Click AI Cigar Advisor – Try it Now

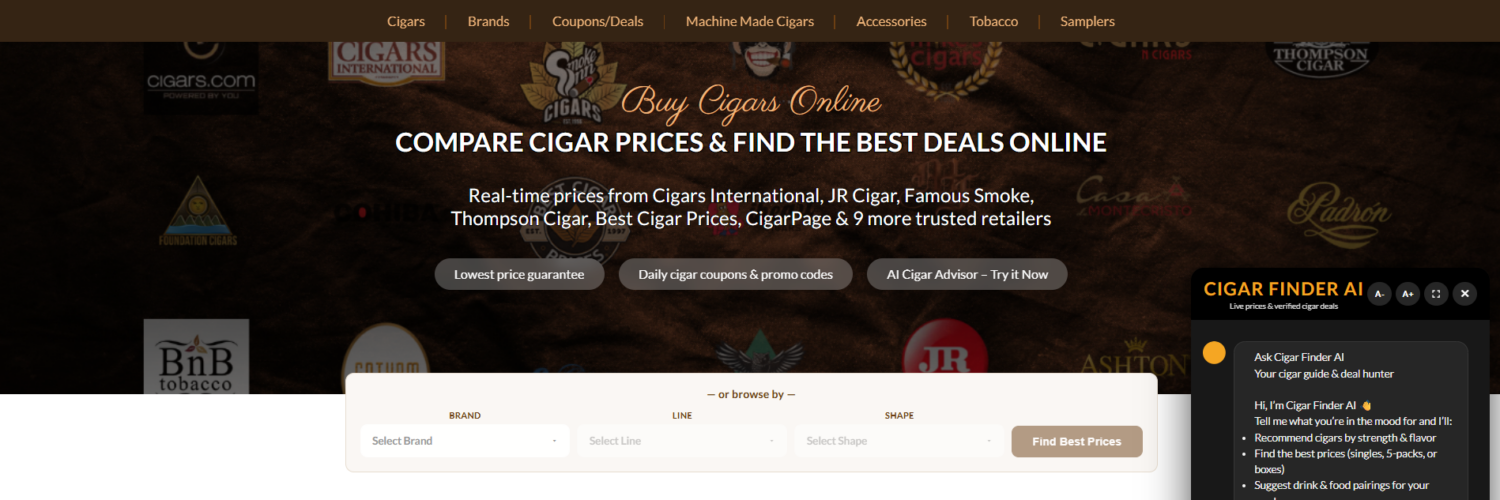click(x=967, y=274)
